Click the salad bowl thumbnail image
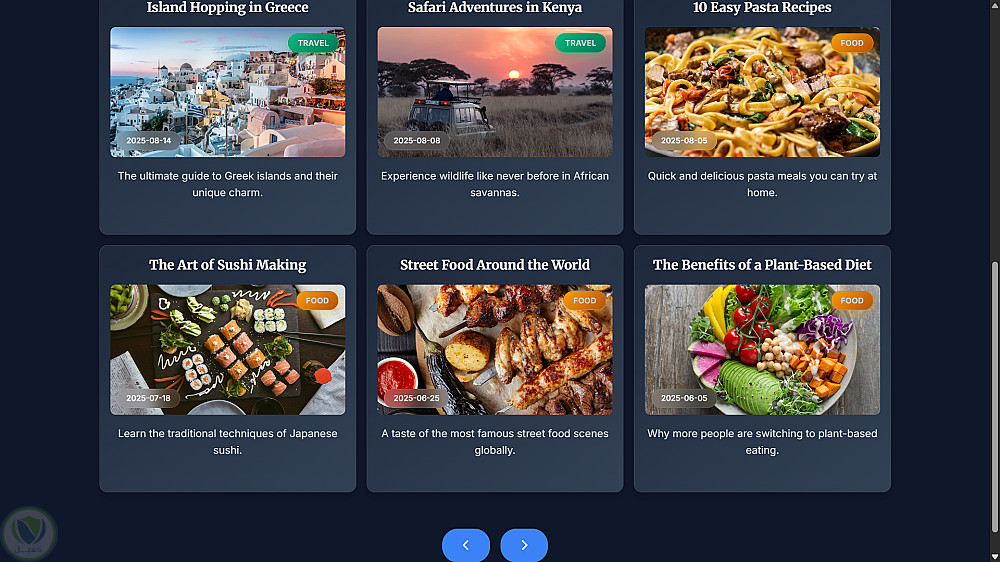Viewport: 1000px width, 562px height. [x=762, y=350]
